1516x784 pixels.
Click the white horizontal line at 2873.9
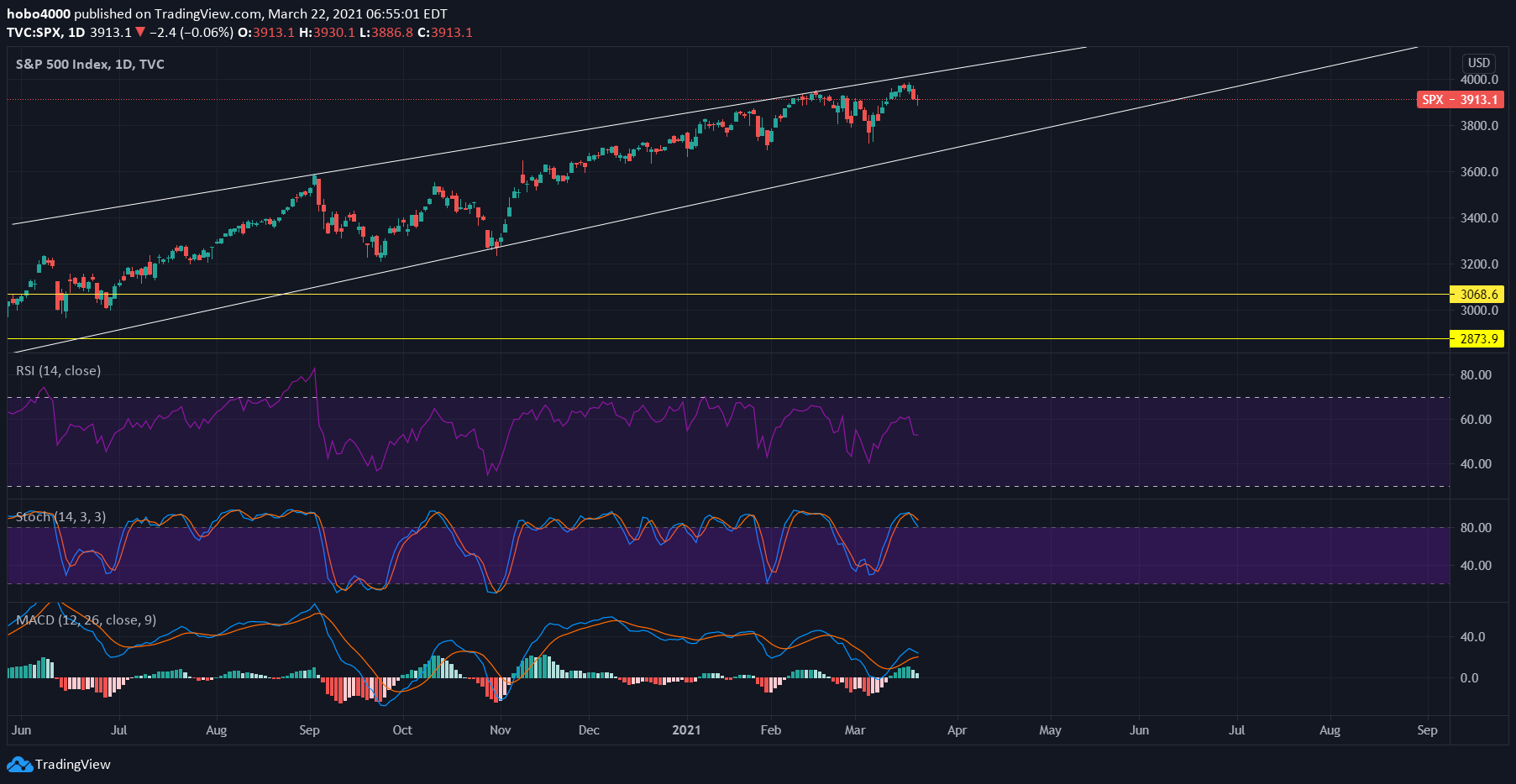click(728, 339)
